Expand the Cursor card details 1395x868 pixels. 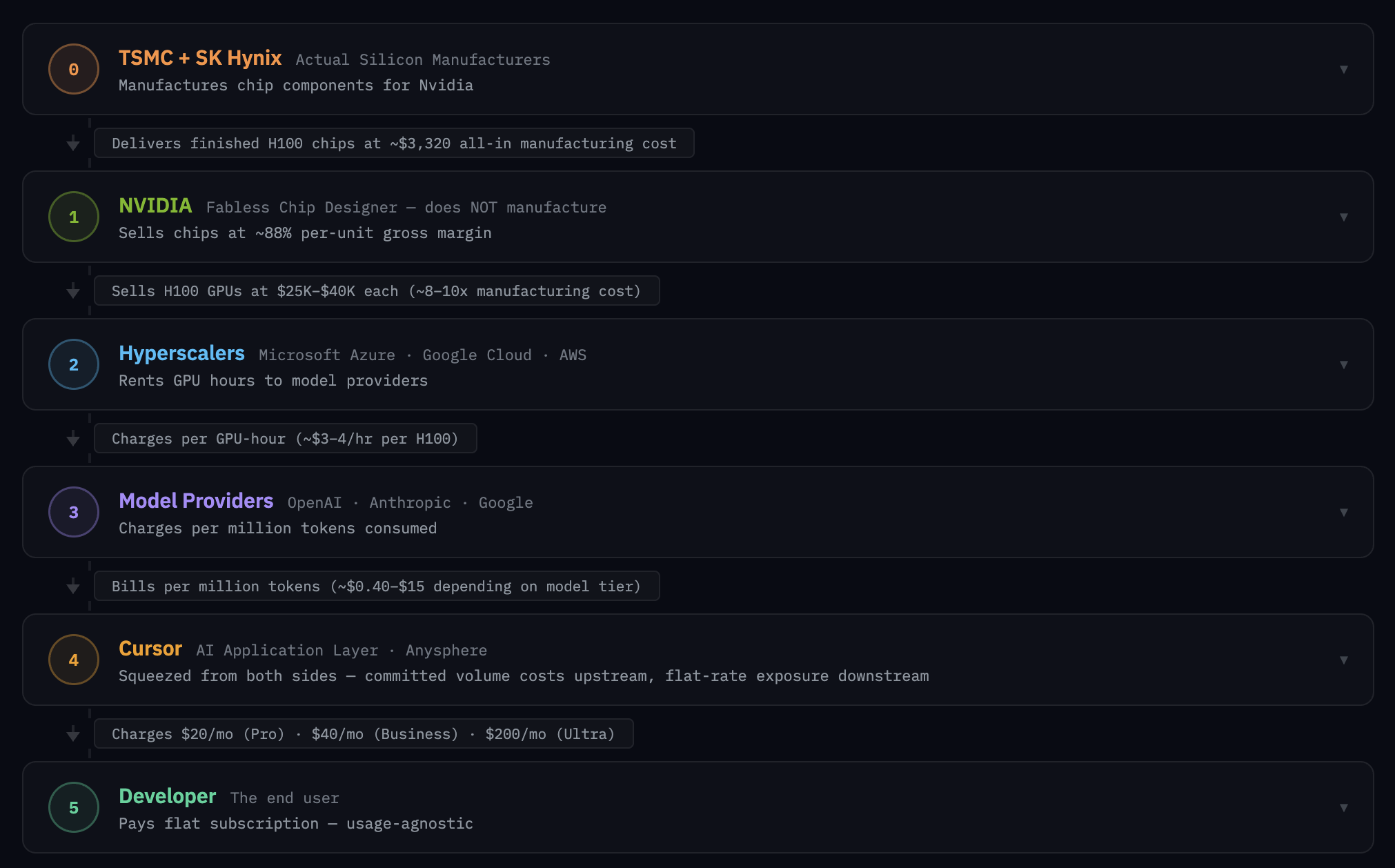click(1344, 660)
